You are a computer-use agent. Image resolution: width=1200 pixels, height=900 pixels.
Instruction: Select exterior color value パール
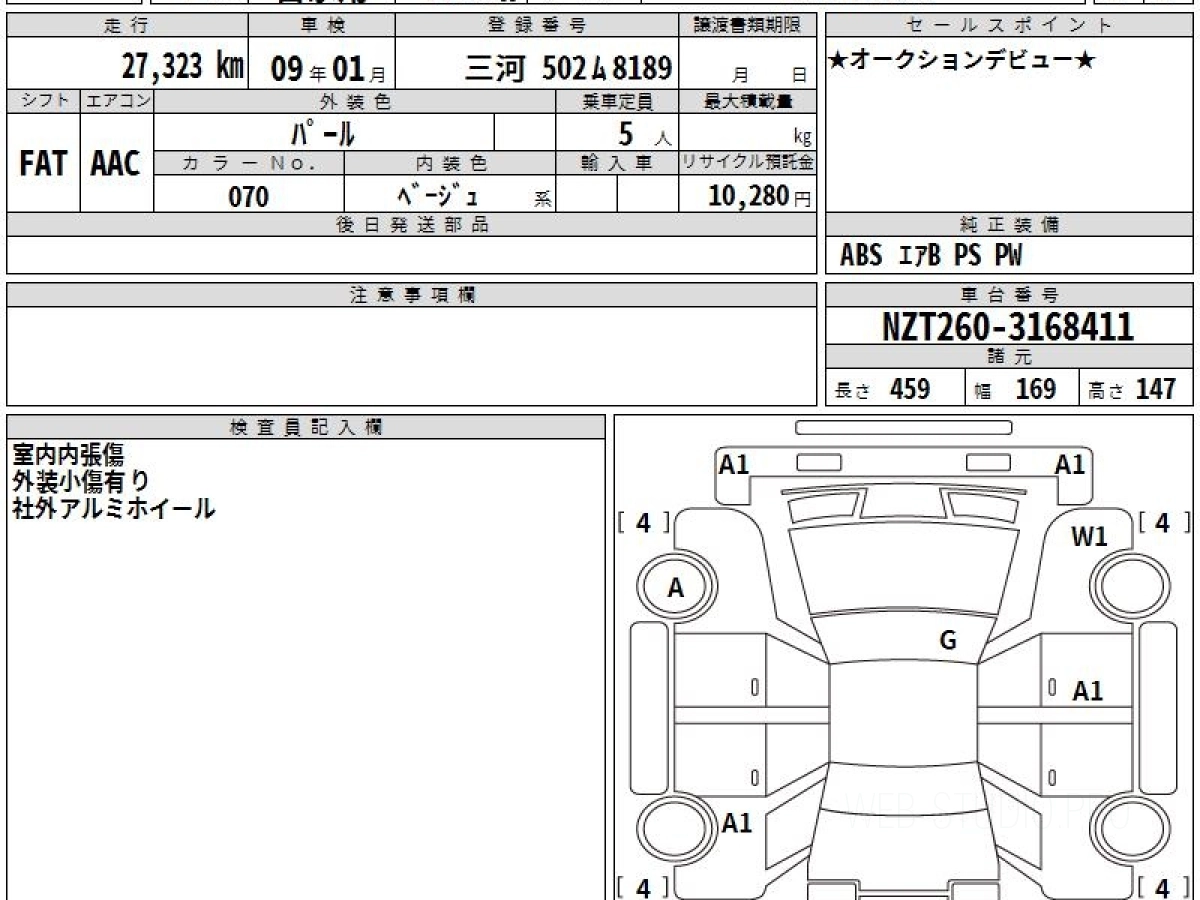tap(323, 133)
